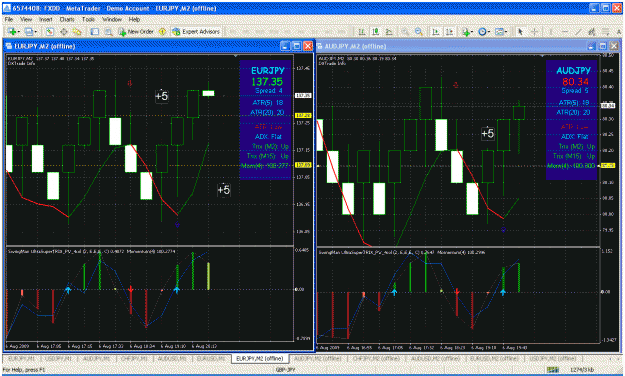Toggle the Data Window crosshair icon
The width and height of the screenshot is (625, 376).
pyautogui.click(x=63, y=31)
